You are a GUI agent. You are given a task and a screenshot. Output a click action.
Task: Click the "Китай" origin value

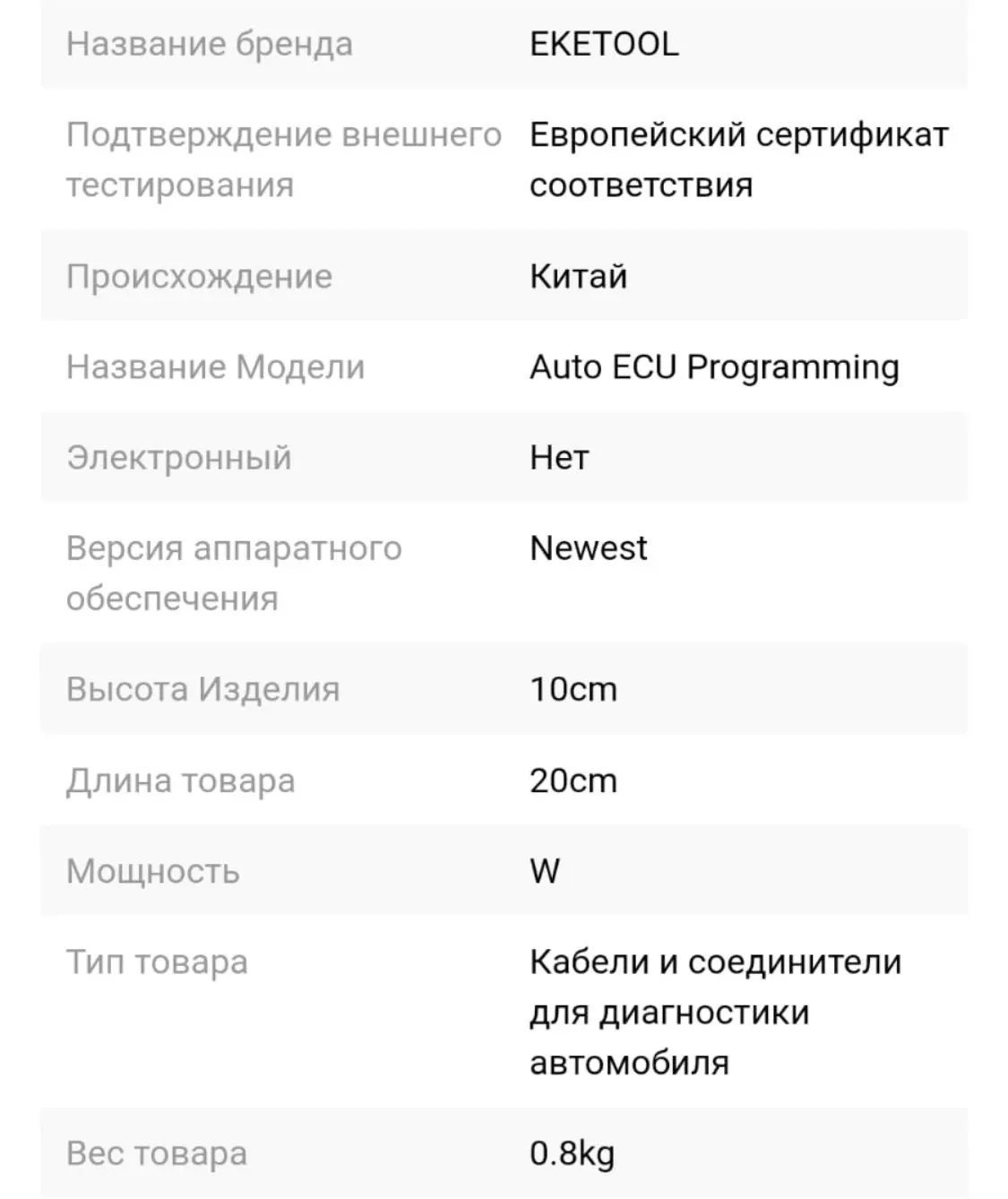click(x=578, y=276)
